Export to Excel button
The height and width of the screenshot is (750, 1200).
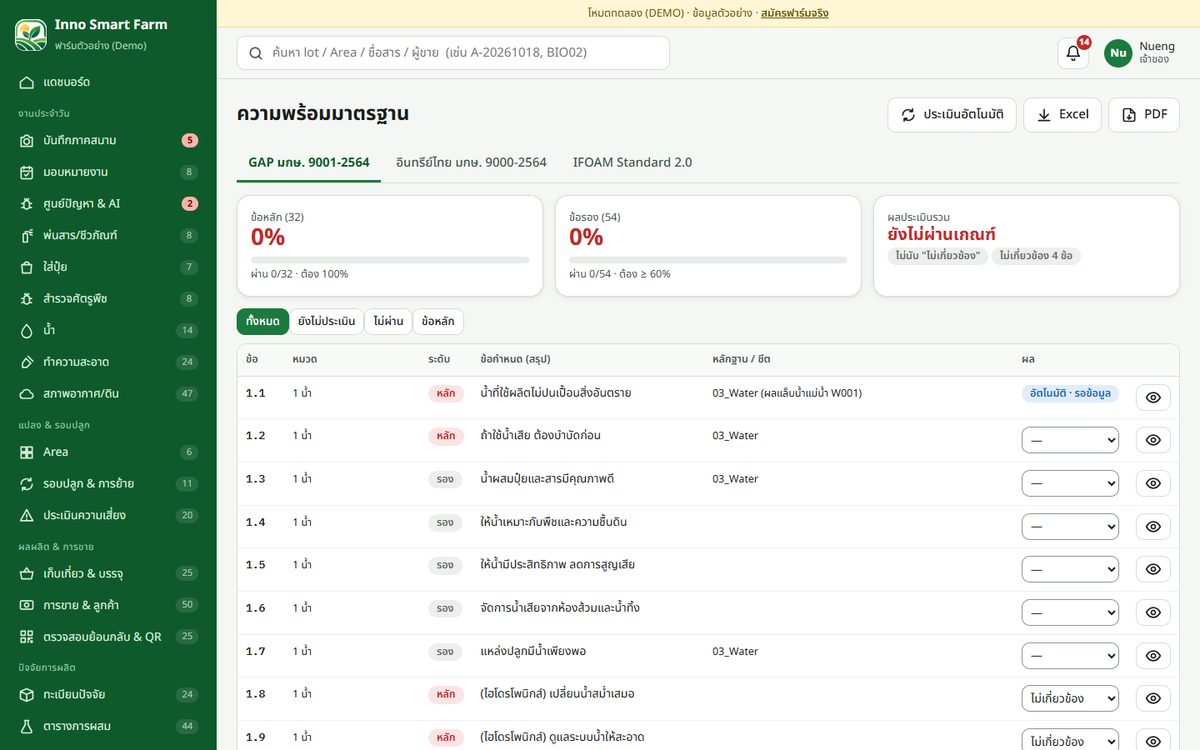click(1062, 115)
